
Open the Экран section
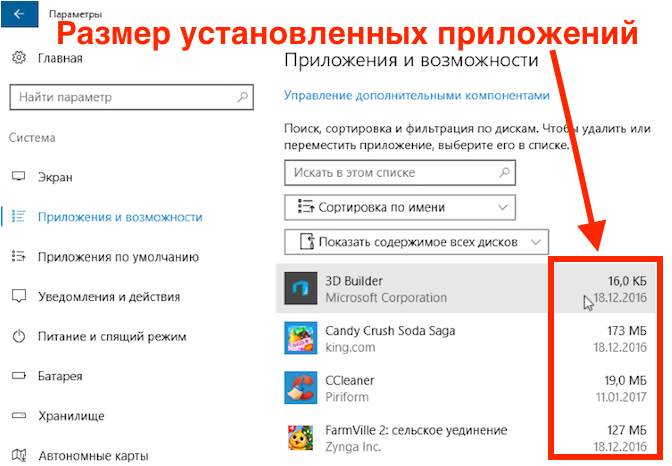click(x=55, y=177)
